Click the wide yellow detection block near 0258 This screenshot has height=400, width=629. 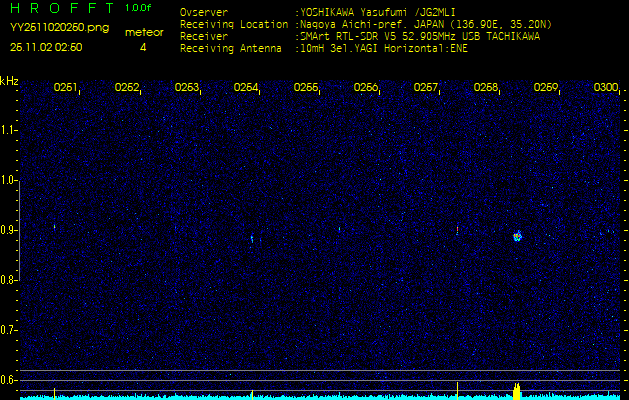coord(517,391)
